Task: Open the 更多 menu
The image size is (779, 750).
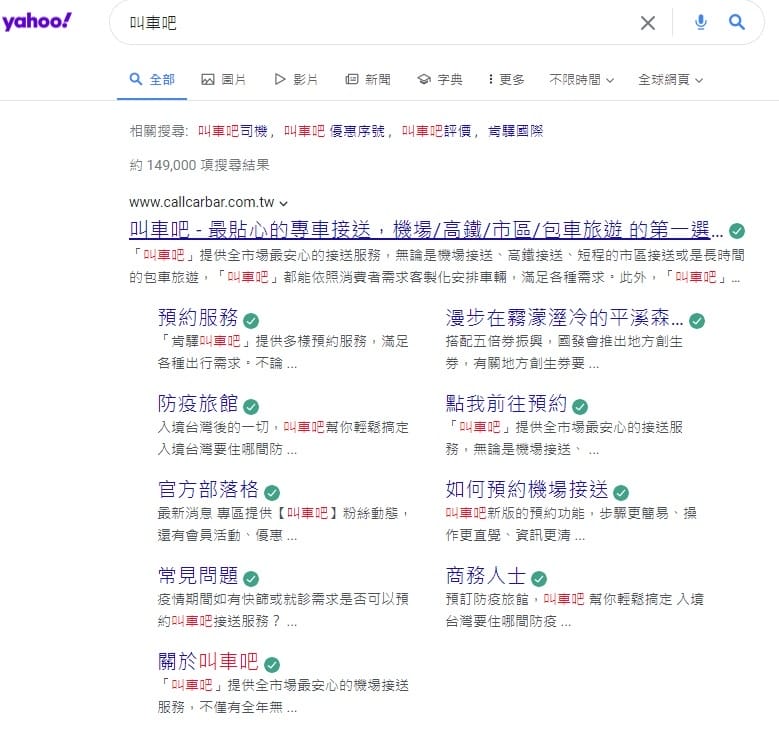Action: pos(506,79)
